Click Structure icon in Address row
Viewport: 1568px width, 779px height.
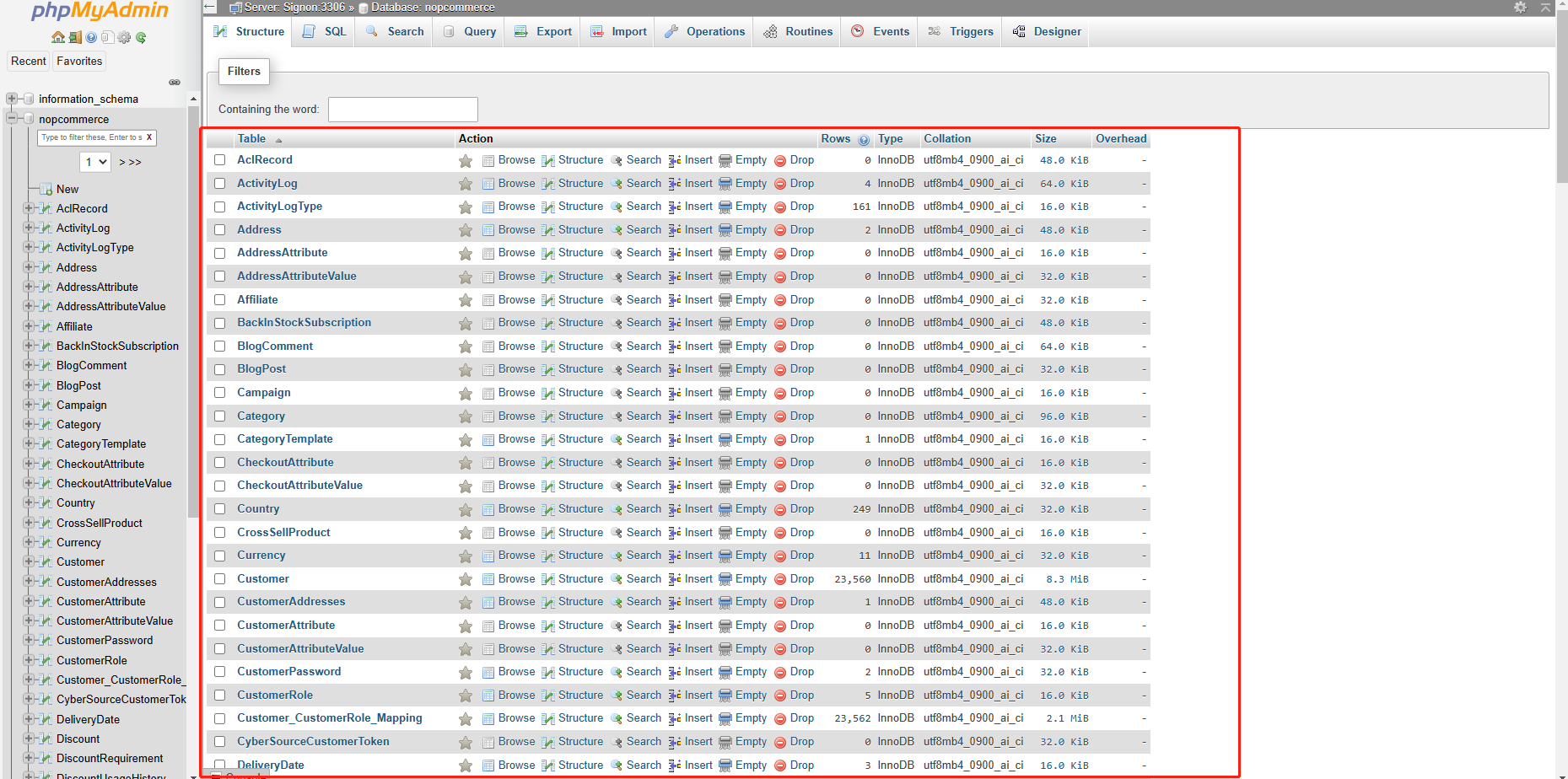548,230
